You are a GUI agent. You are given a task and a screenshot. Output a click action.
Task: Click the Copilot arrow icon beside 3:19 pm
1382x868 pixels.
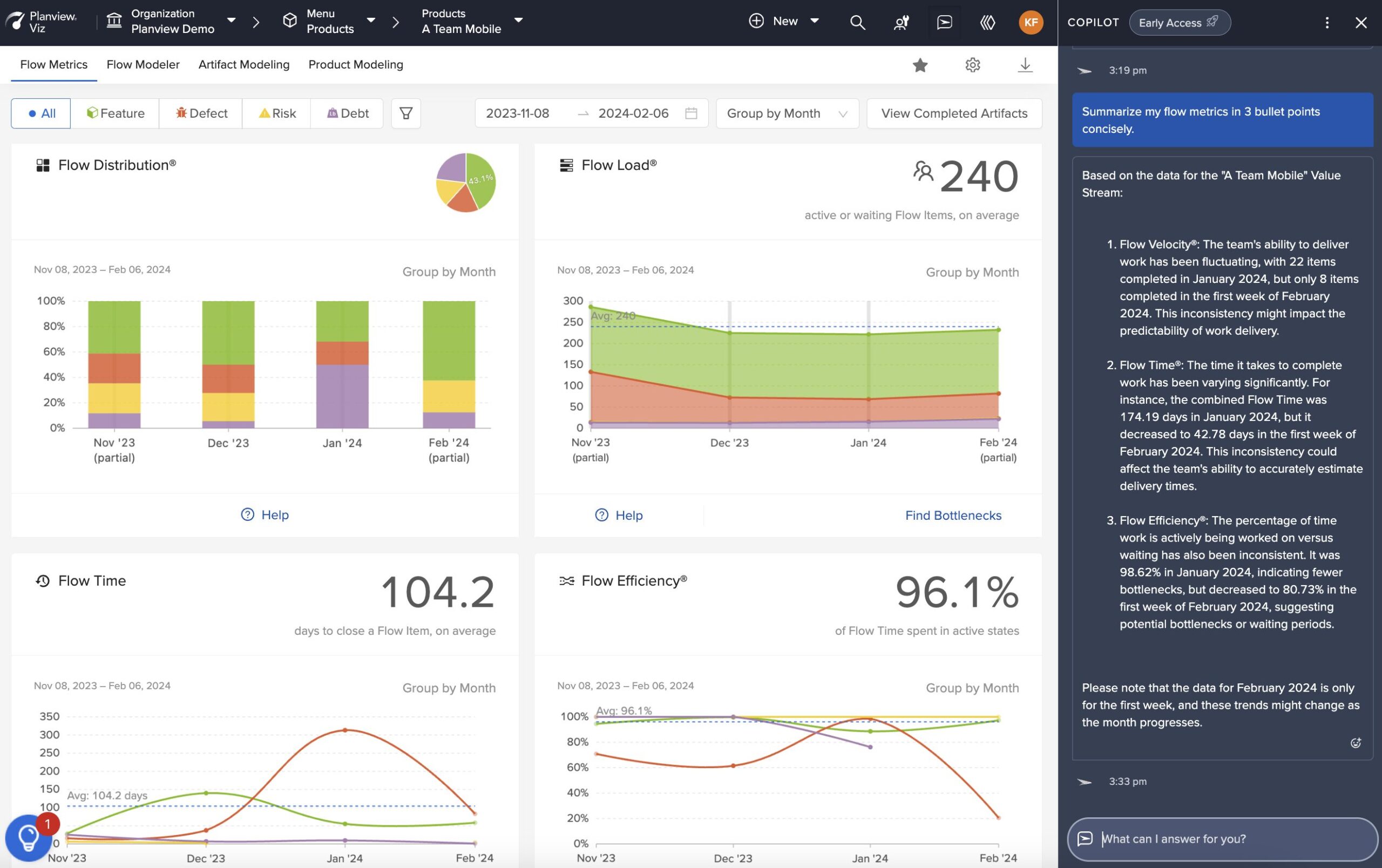click(1084, 71)
